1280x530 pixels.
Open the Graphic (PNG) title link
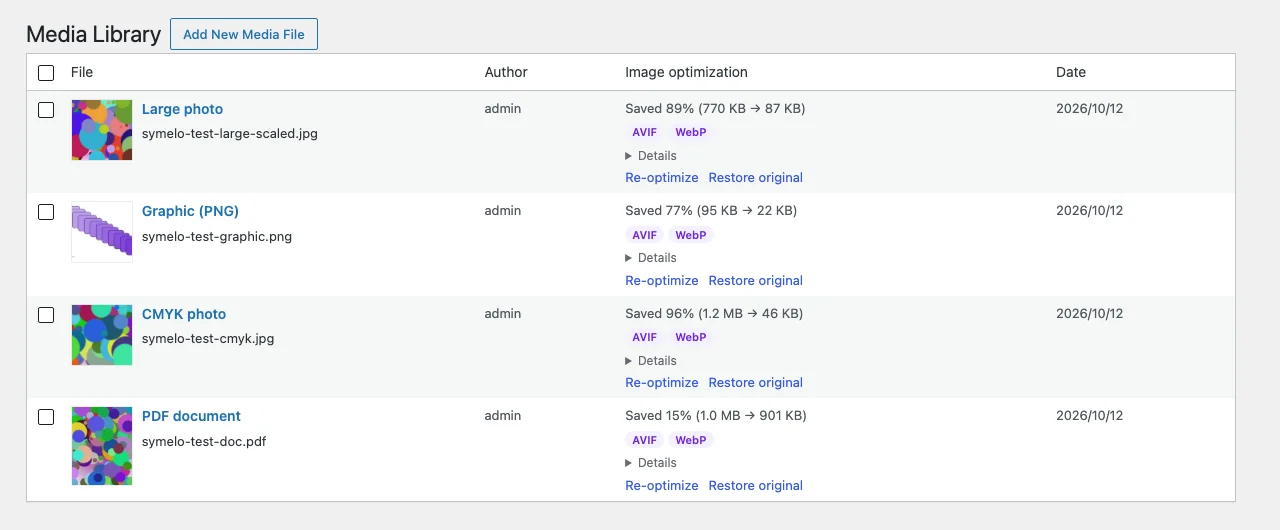pos(190,211)
